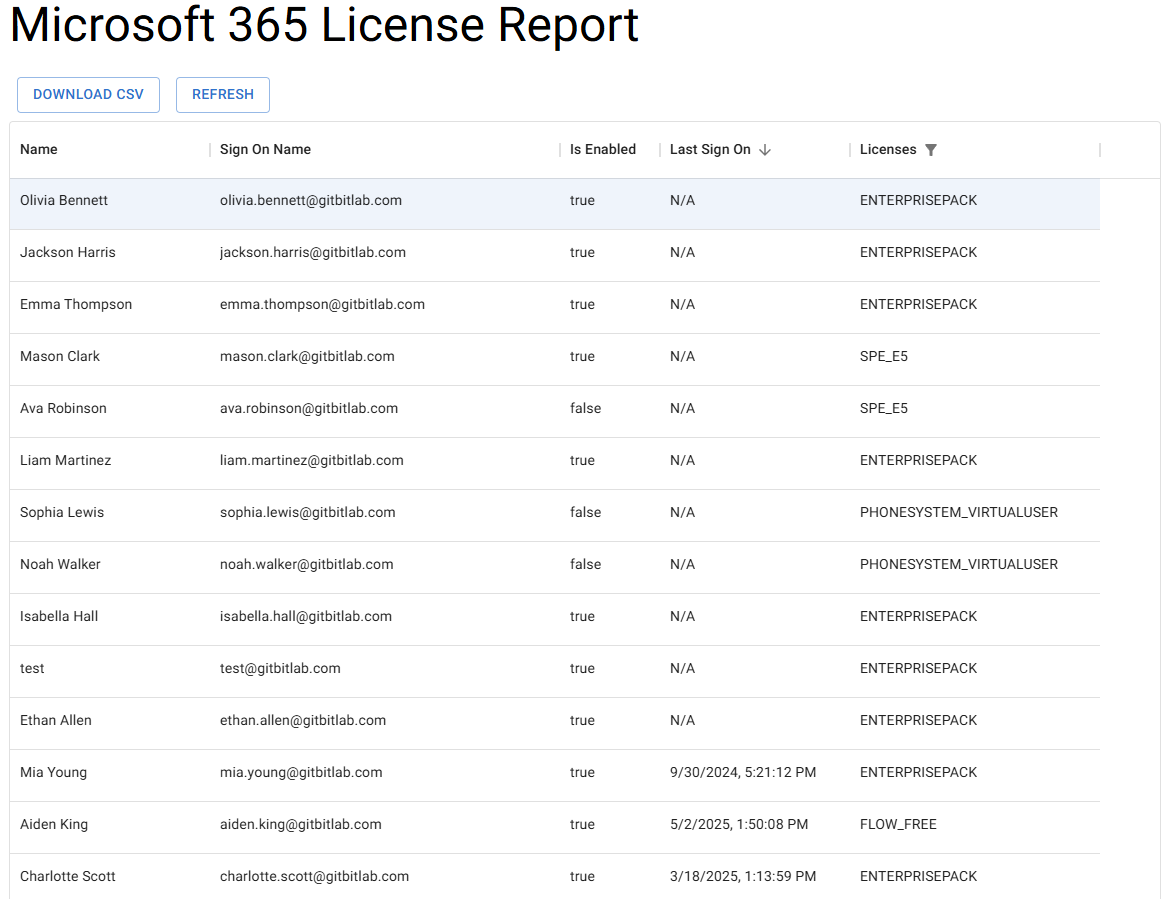
Task: Click Charlotte Scott's name in the table
Action: [68, 876]
